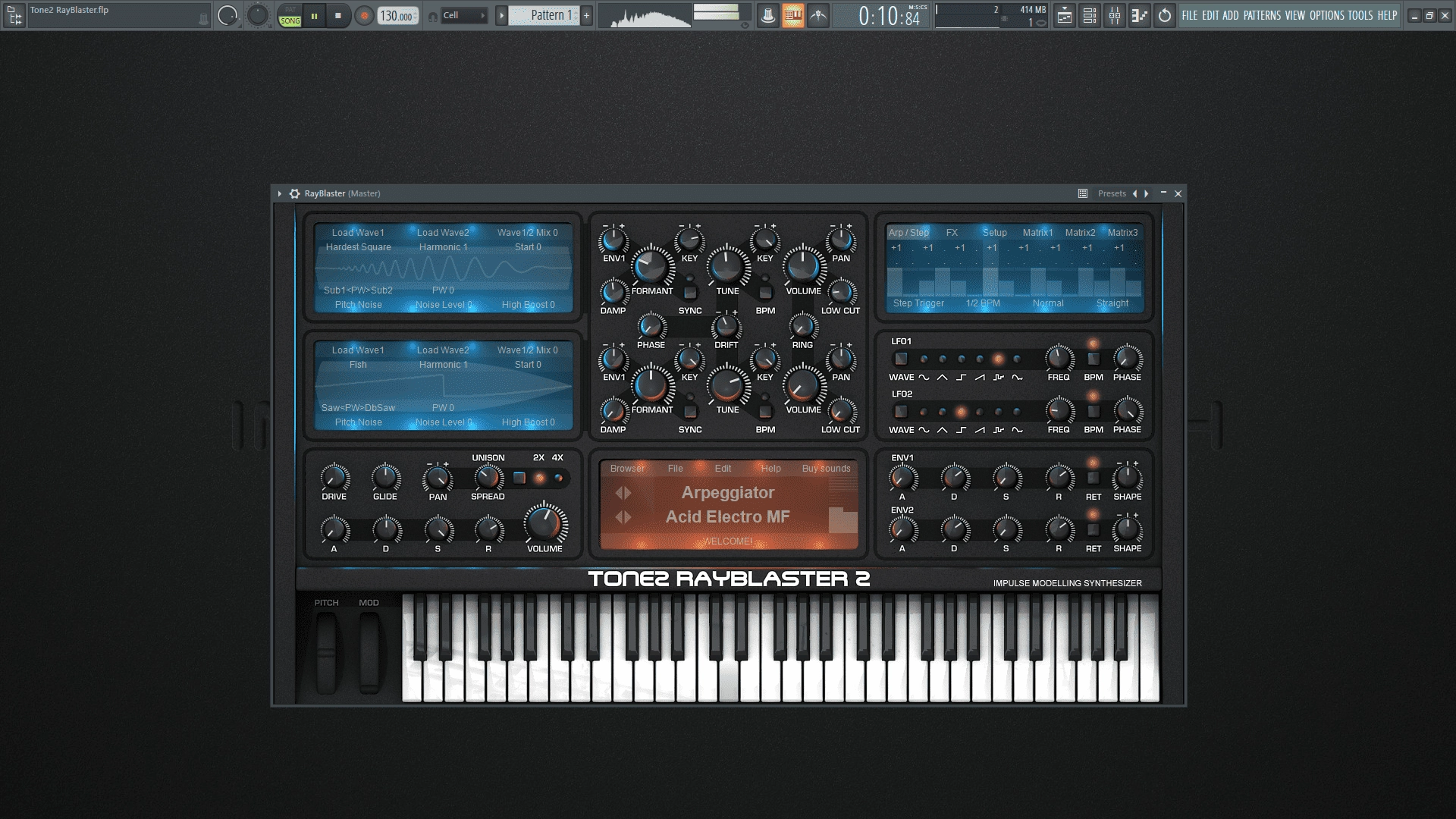Toggle the metronome hat icon
The width and height of the screenshot is (1456, 819).
(768, 15)
